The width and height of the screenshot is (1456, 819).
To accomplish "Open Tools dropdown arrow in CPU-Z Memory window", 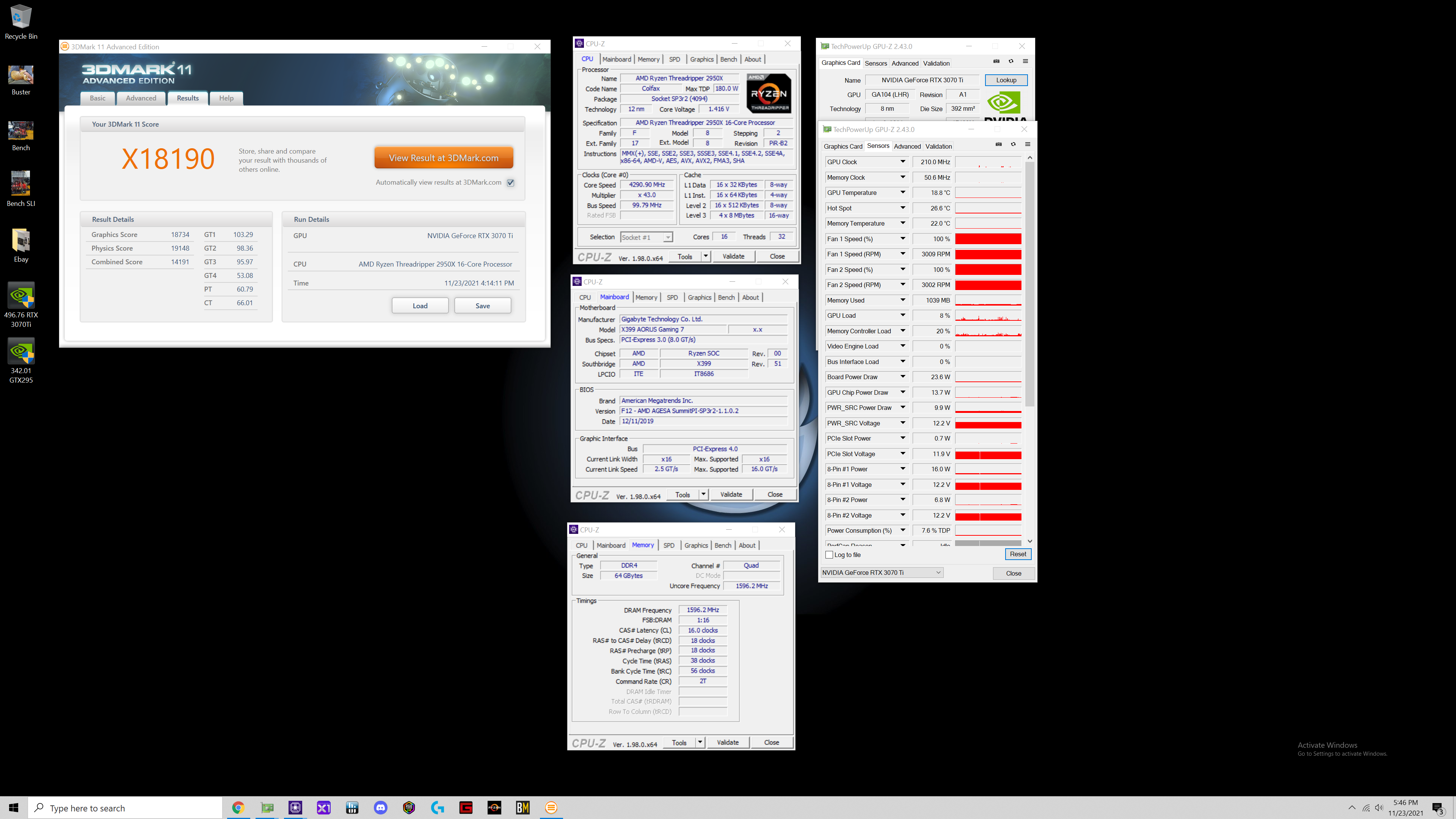I will [x=700, y=743].
